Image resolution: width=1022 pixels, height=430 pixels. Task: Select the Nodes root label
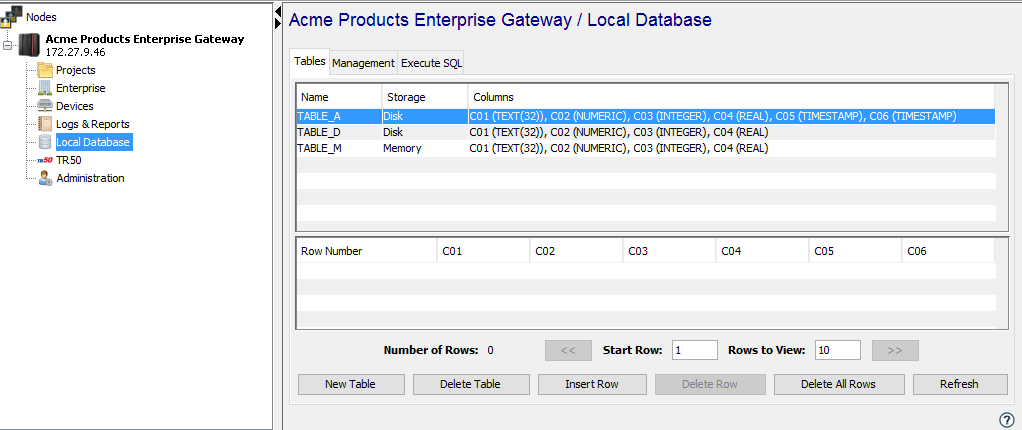[41, 17]
